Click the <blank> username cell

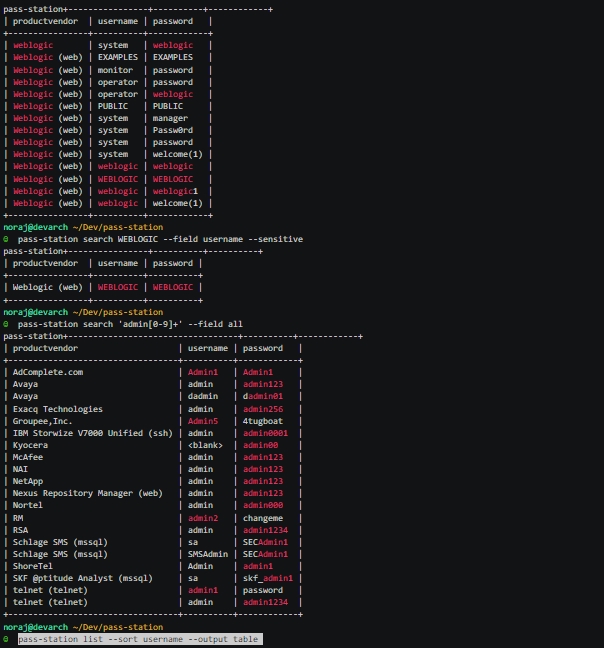pos(205,445)
